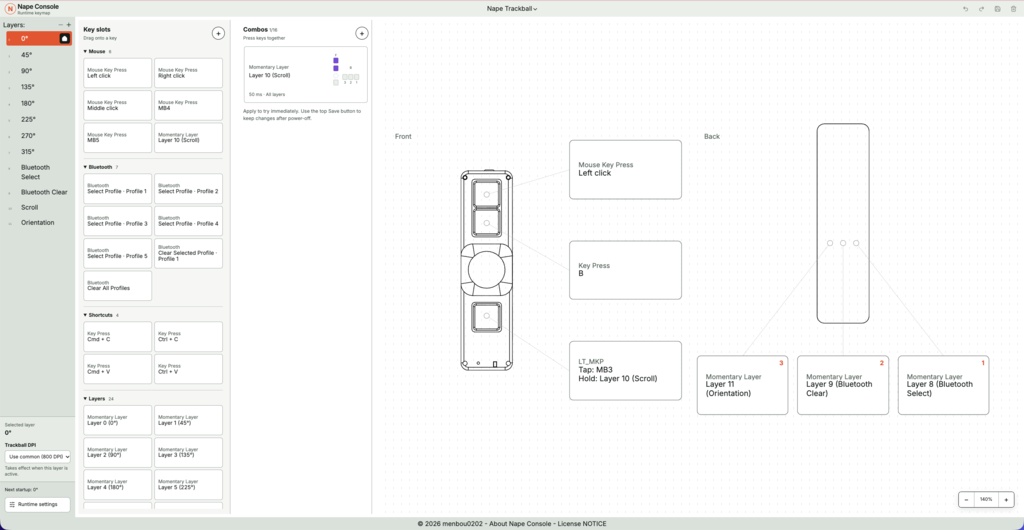The height and width of the screenshot is (530, 1024).
Task: Zoom out the canvas with minus button
Action: 967,499
